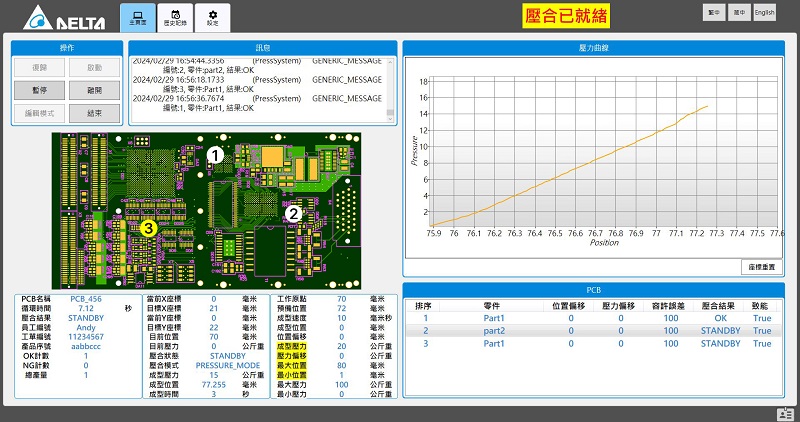Switch to the 歷史紀錄 history tab
Viewport: 800px width, 422px height.
tap(176, 17)
